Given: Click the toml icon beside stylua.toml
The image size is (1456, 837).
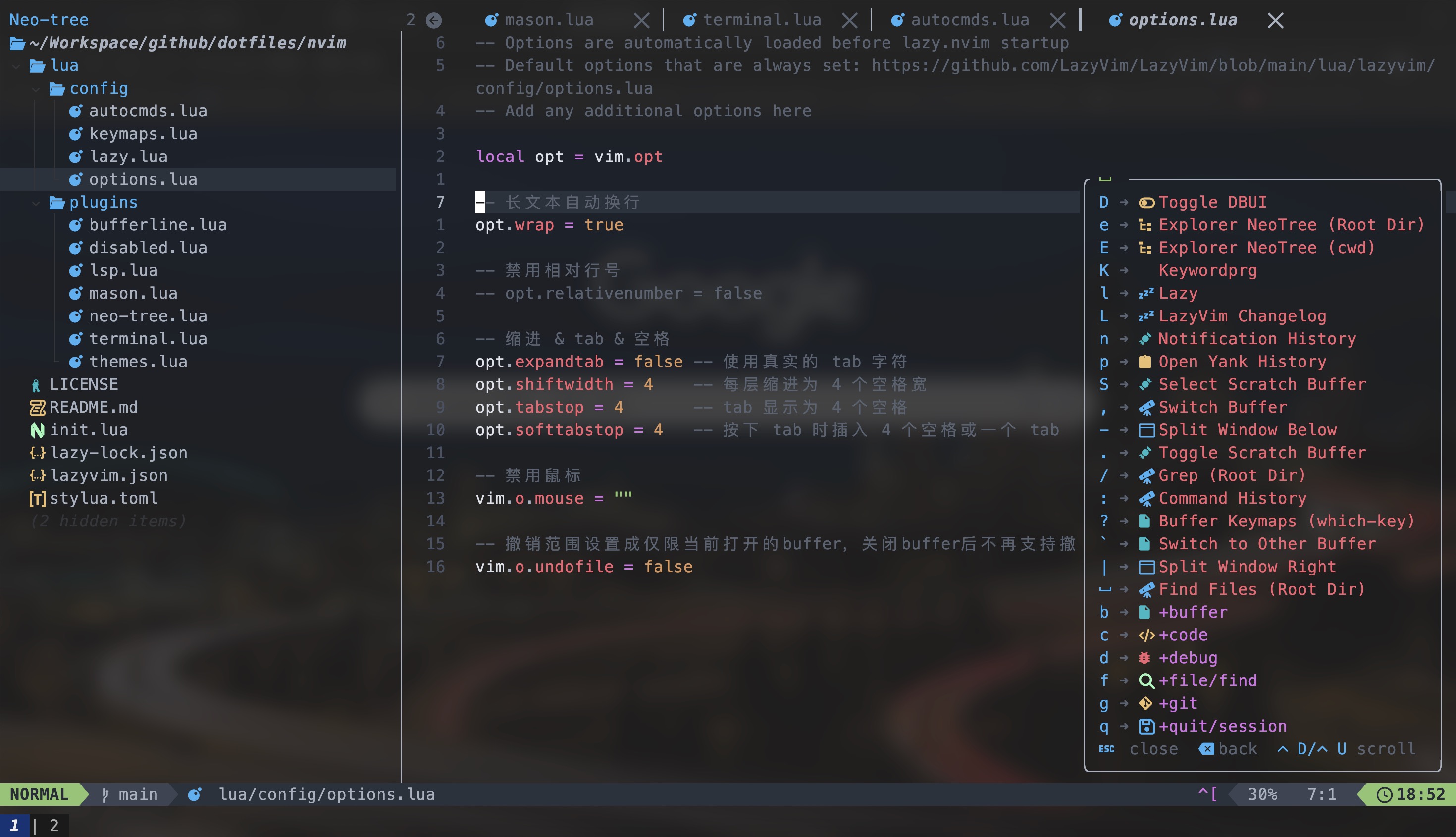Looking at the screenshot, I should click(37, 498).
